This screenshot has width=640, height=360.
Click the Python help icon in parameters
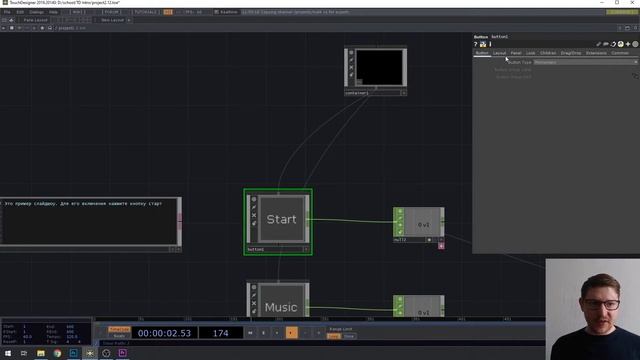(483, 44)
